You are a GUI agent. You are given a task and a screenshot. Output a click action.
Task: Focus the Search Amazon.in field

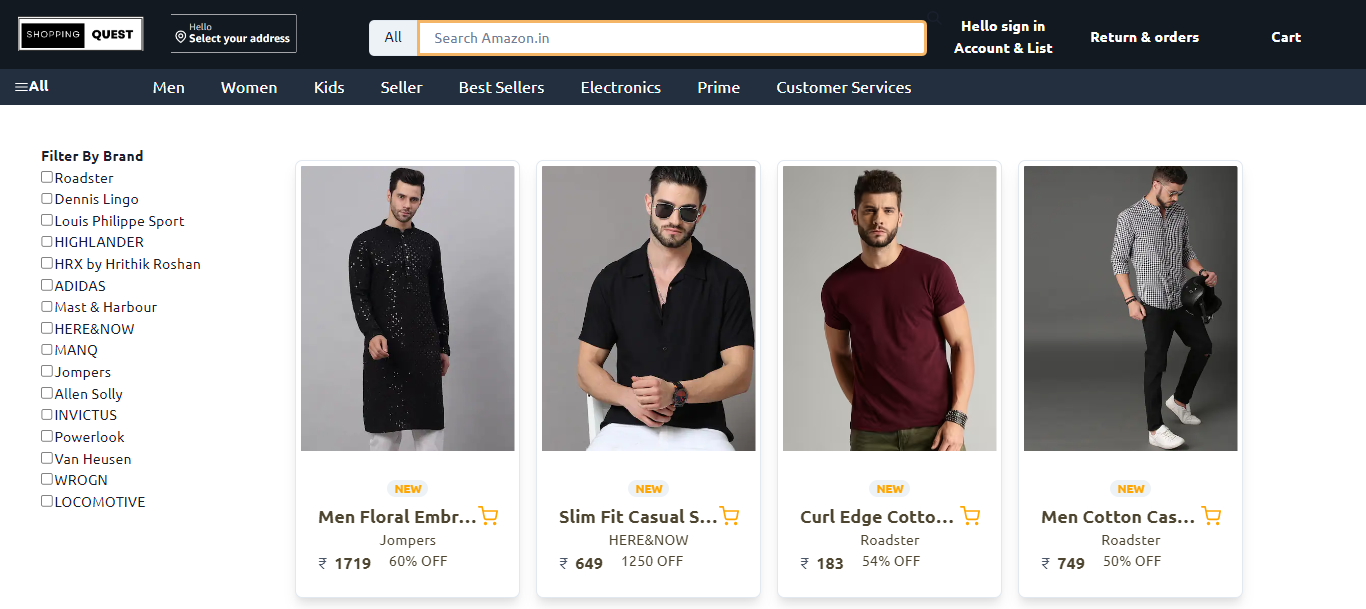pos(672,38)
